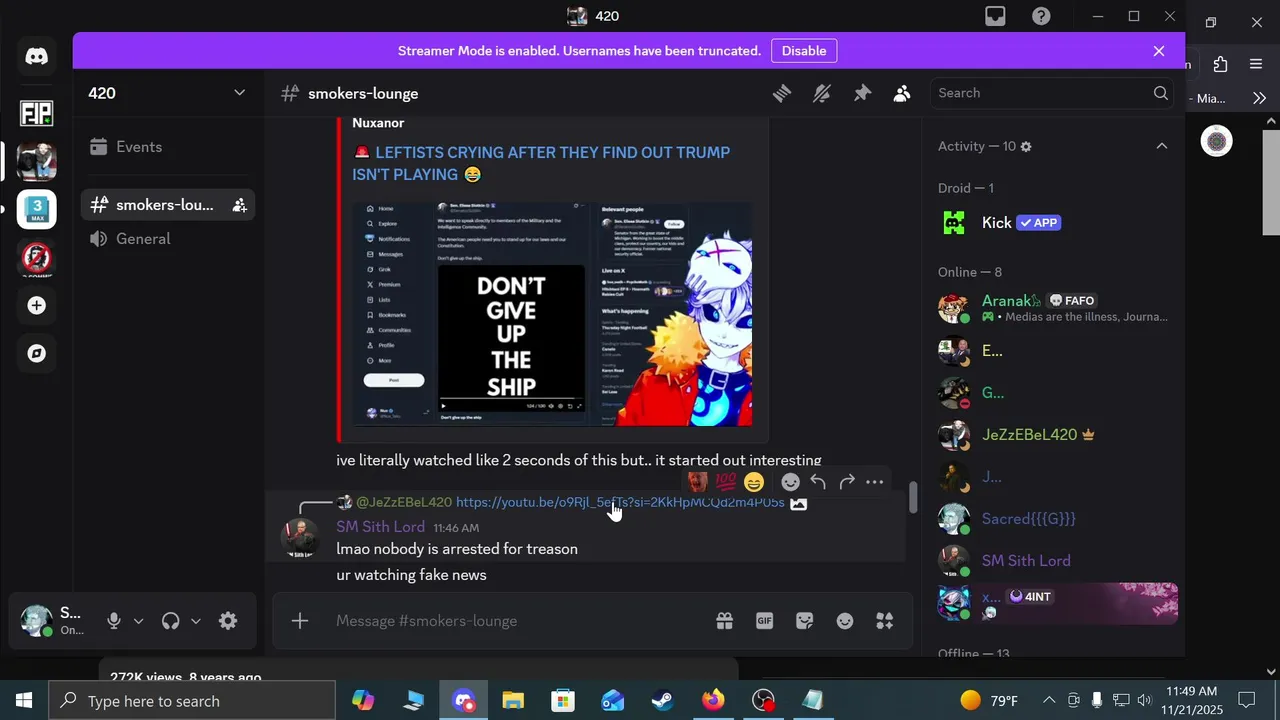The image size is (1280, 720).
Task: Open microphone input options dropdown
Action: [x=138, y=621]
